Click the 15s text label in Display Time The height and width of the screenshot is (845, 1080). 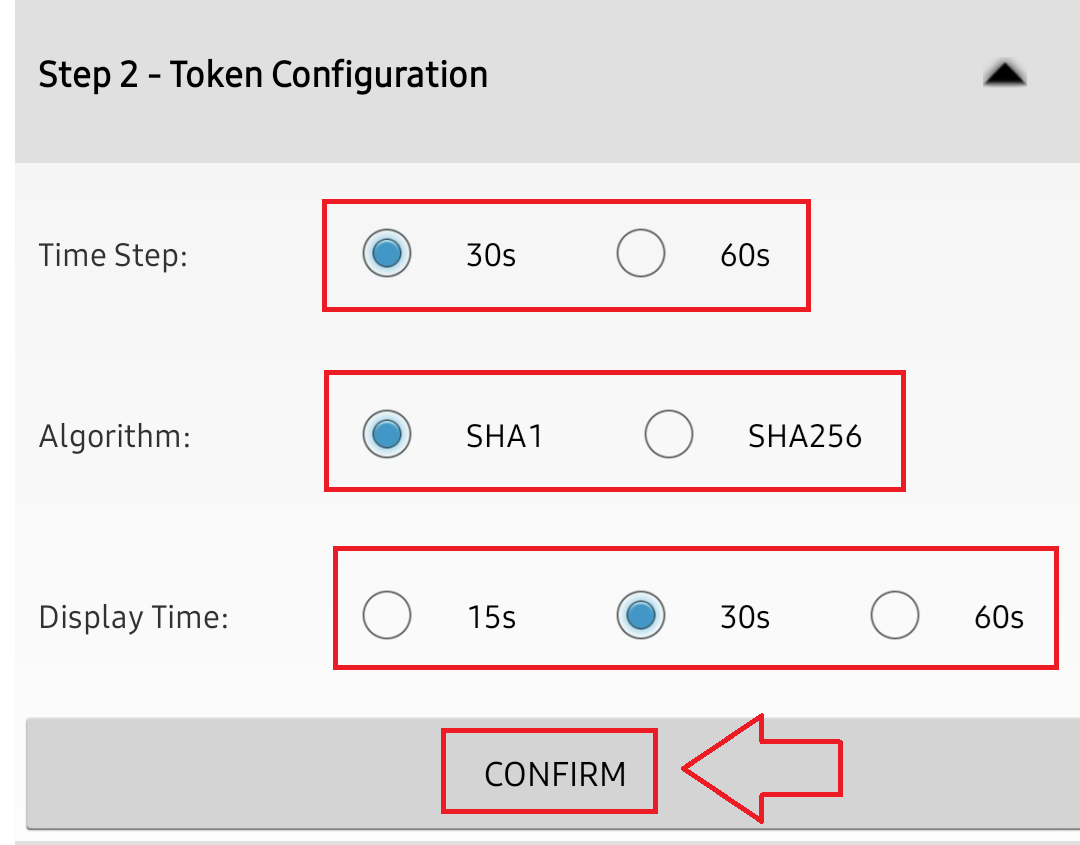pos(491,618)
